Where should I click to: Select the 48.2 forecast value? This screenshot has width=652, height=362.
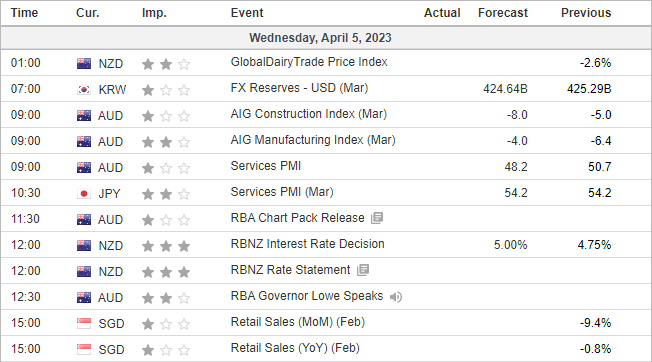click(x=516, y=167)
